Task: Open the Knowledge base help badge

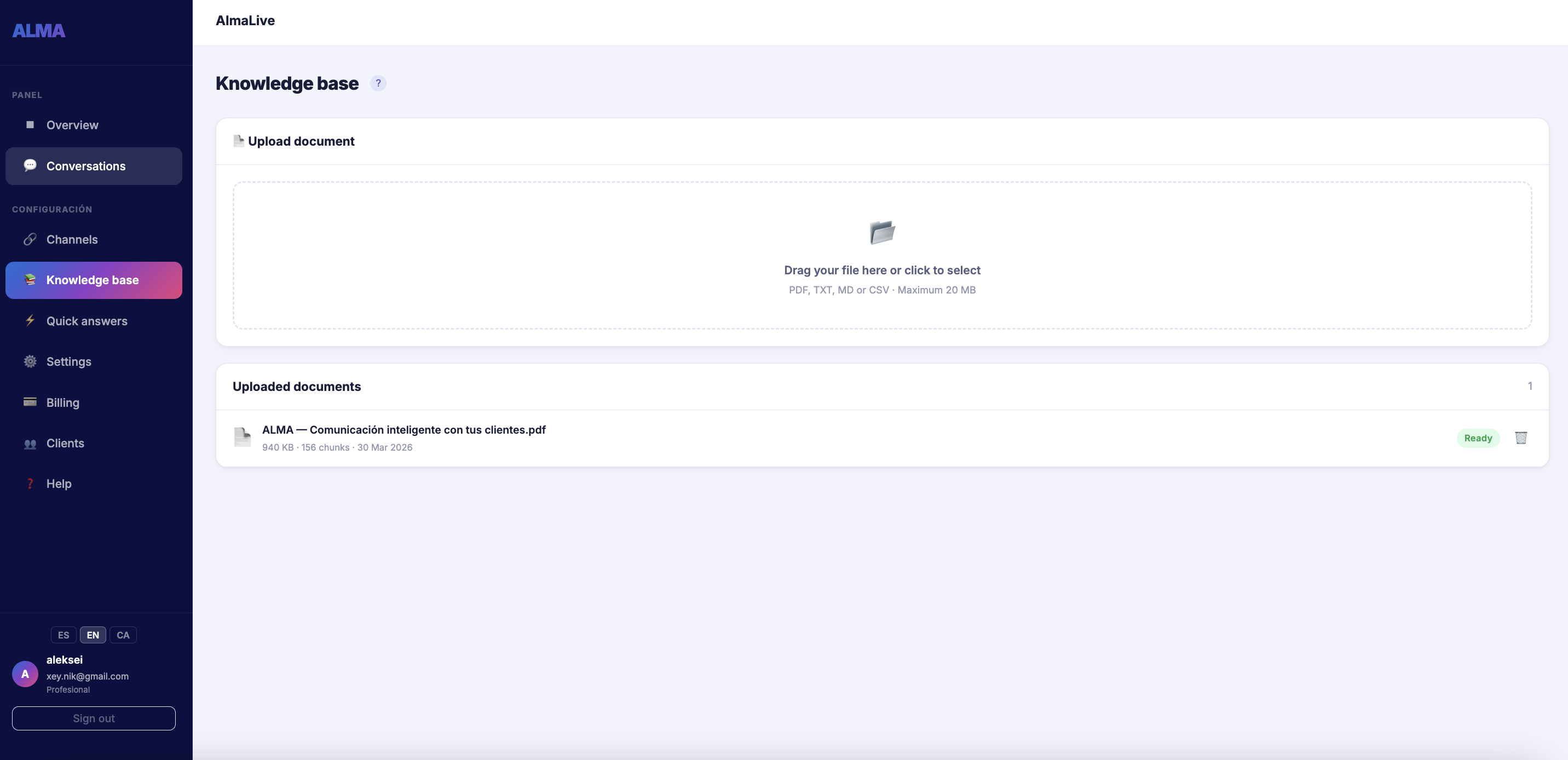Action: click(x=379, y=83)
